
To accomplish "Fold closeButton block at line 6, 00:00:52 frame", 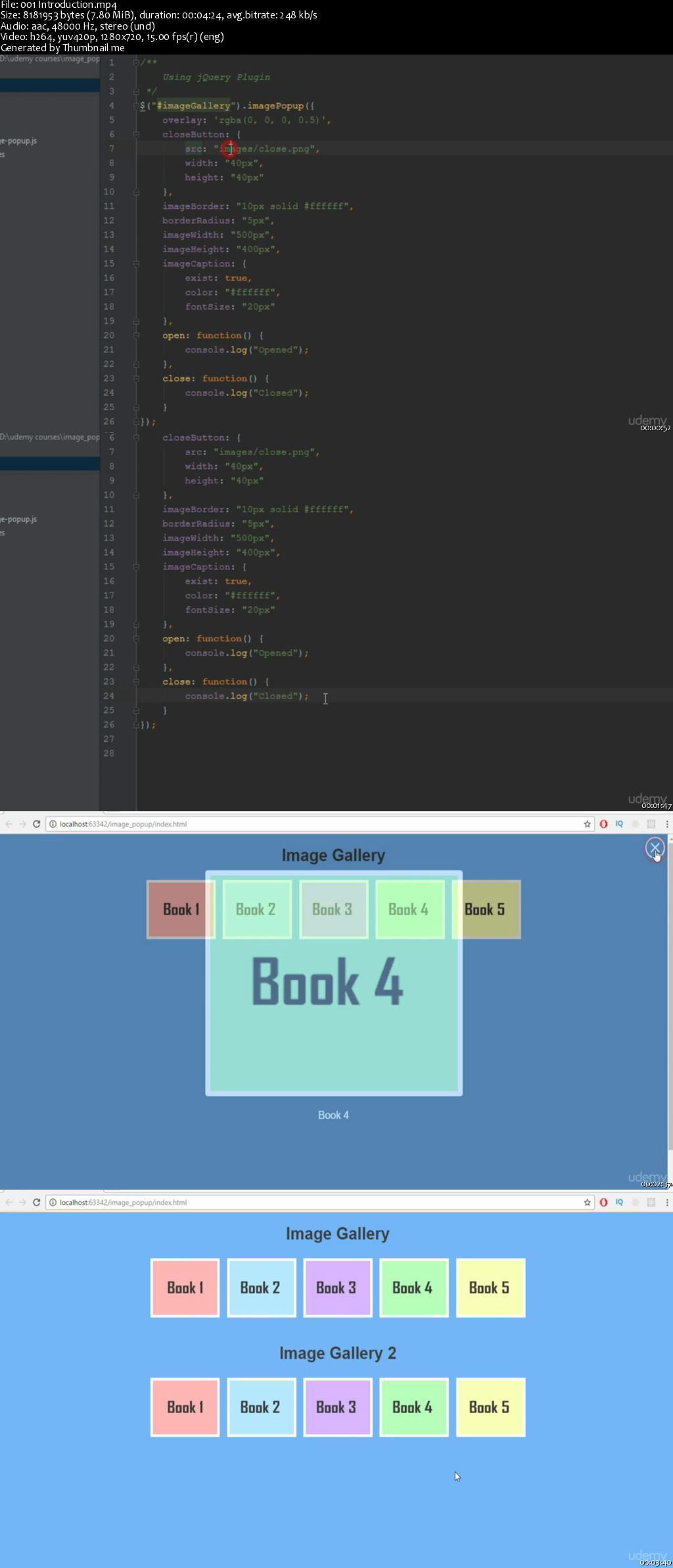I will pos(136,135).
